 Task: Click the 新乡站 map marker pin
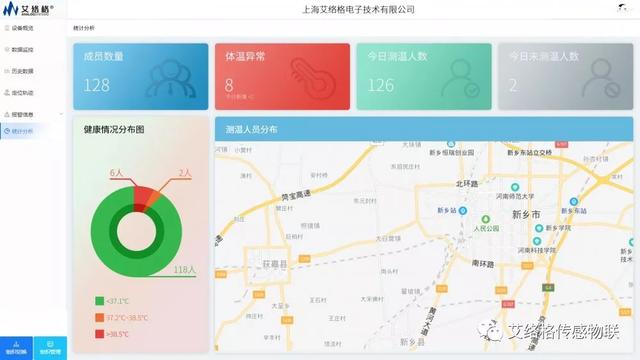[462, 211]
